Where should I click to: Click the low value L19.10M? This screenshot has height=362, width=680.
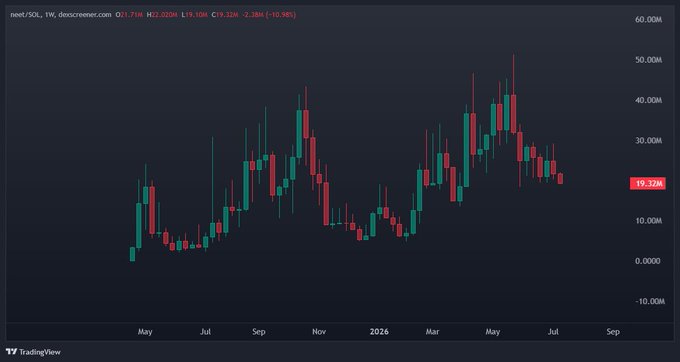pos(194,15)
